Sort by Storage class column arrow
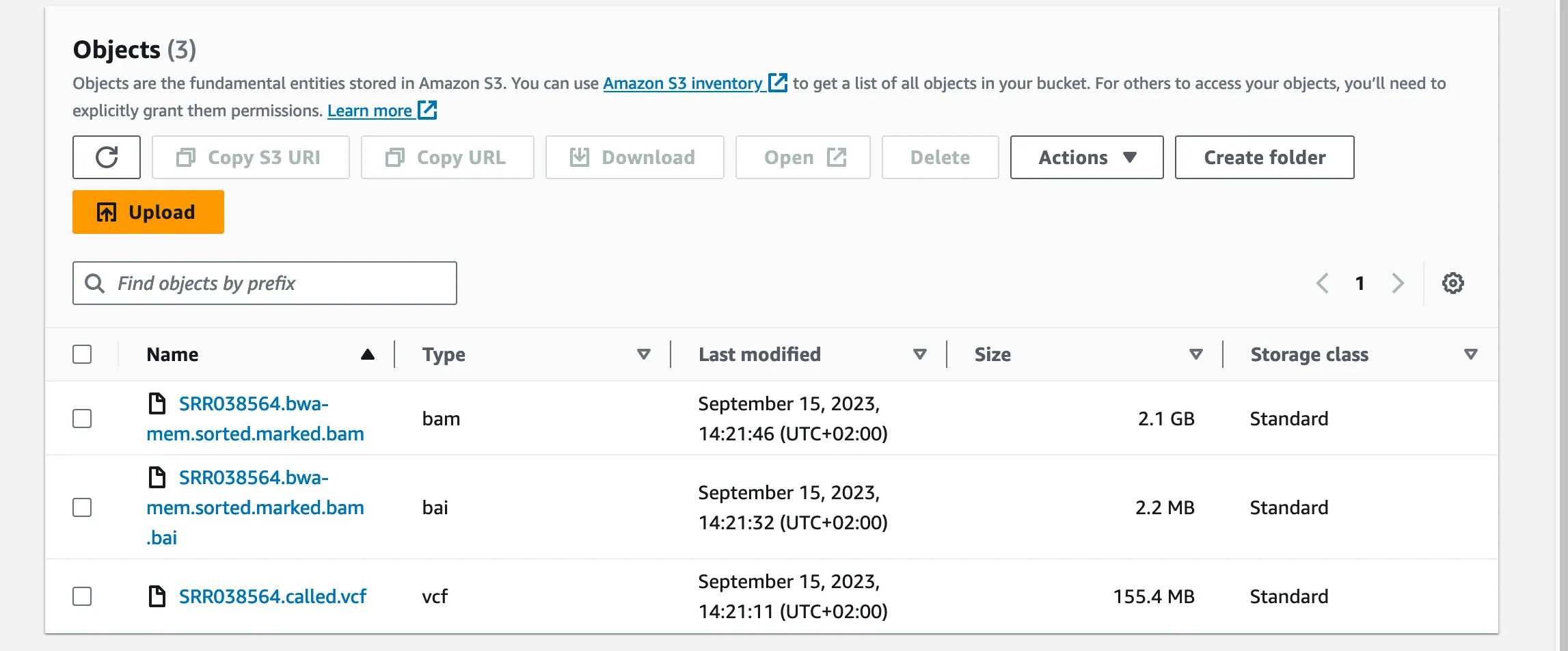Viewport: 1568px width, 651px height. (x=1471, y=354)
